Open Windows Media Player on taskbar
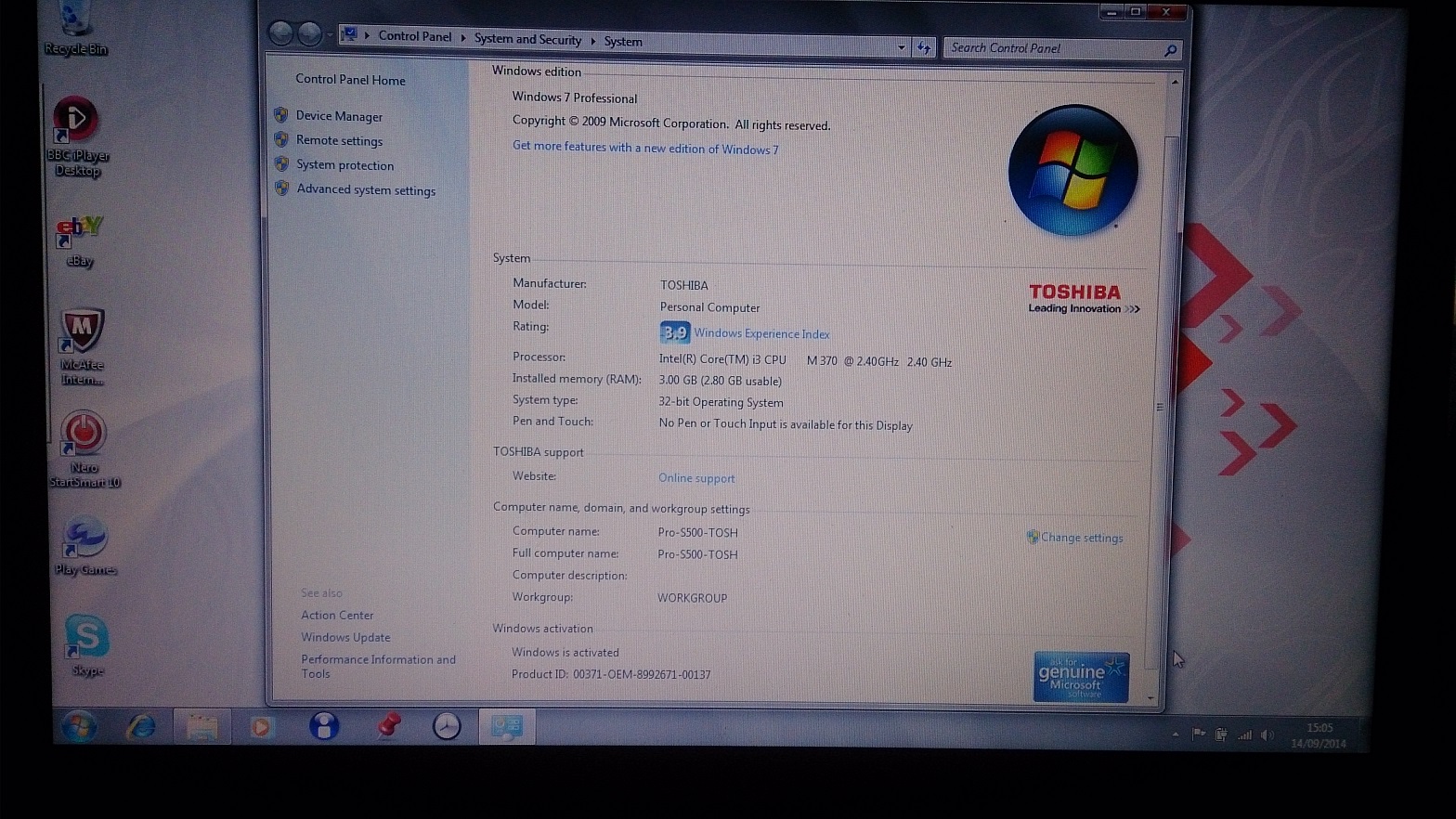 point(261,727)
